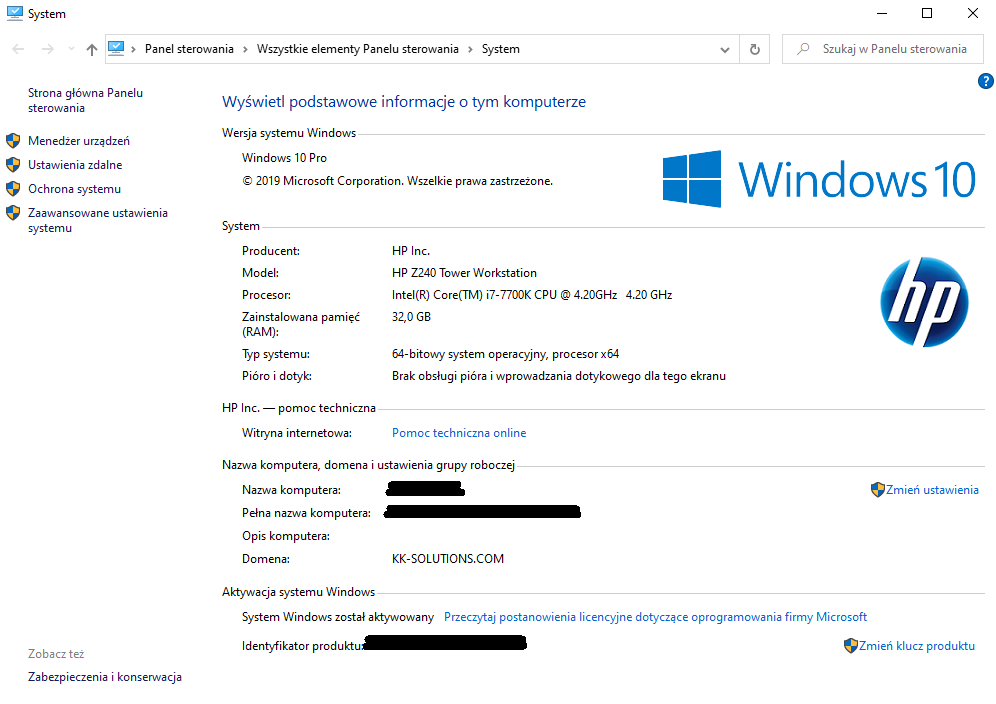Click Zmień ustawienia link
The image size is (996, 704).
pyautogui.click(x=932, y=490)
